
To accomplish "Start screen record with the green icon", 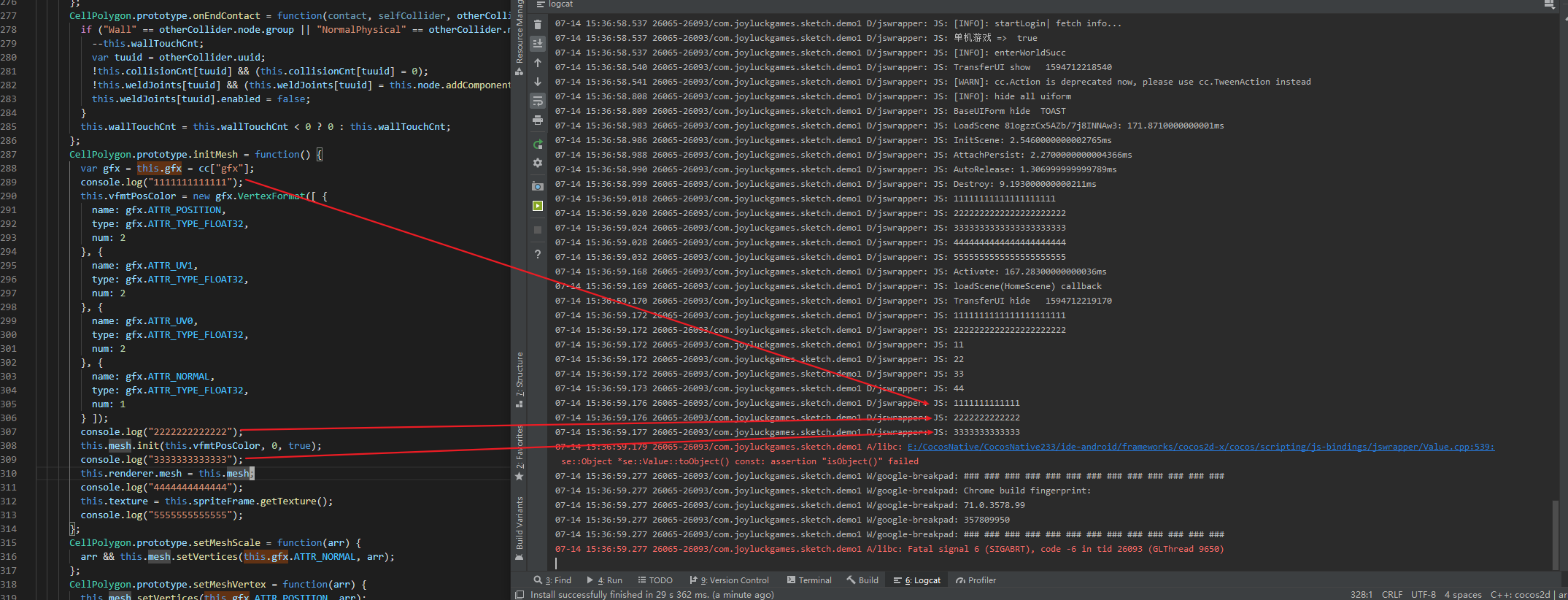I will coord(538,206).
